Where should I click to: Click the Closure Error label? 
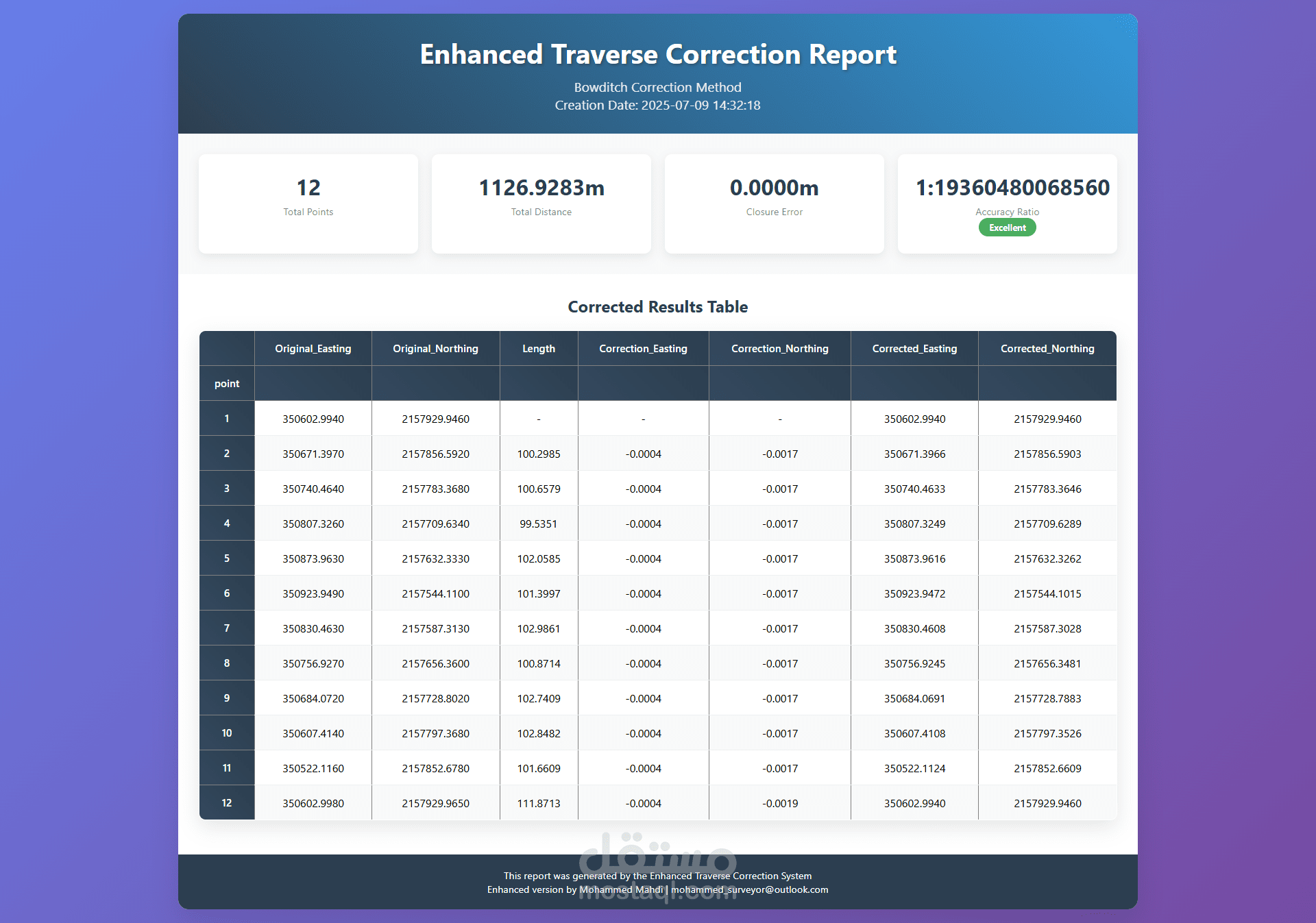(x=775, y=212)
